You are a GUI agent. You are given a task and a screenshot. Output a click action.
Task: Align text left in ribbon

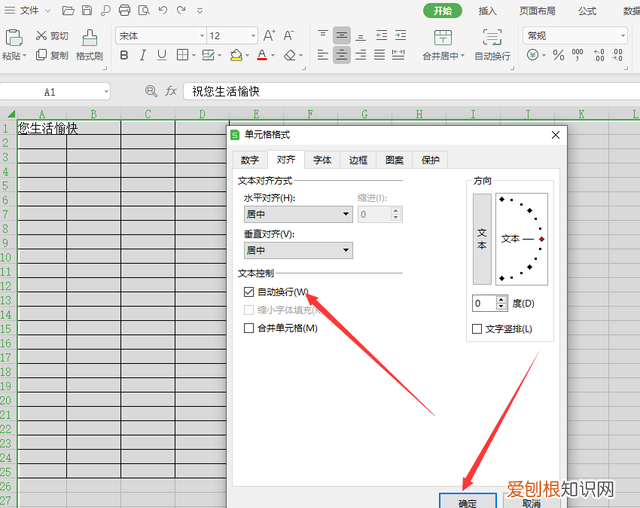(x=323, y=55)
